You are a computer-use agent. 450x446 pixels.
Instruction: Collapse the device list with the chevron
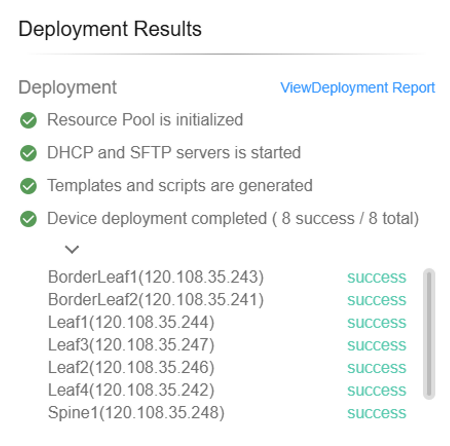point(72,249)
